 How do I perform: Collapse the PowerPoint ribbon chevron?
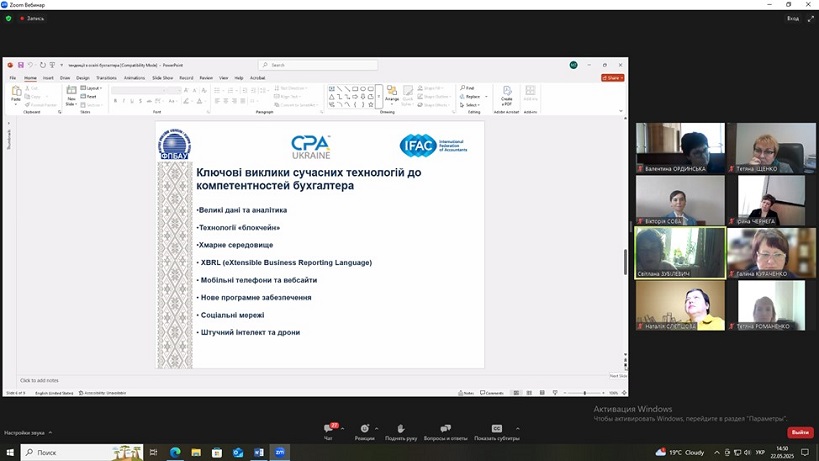click(x=621, y=111)
